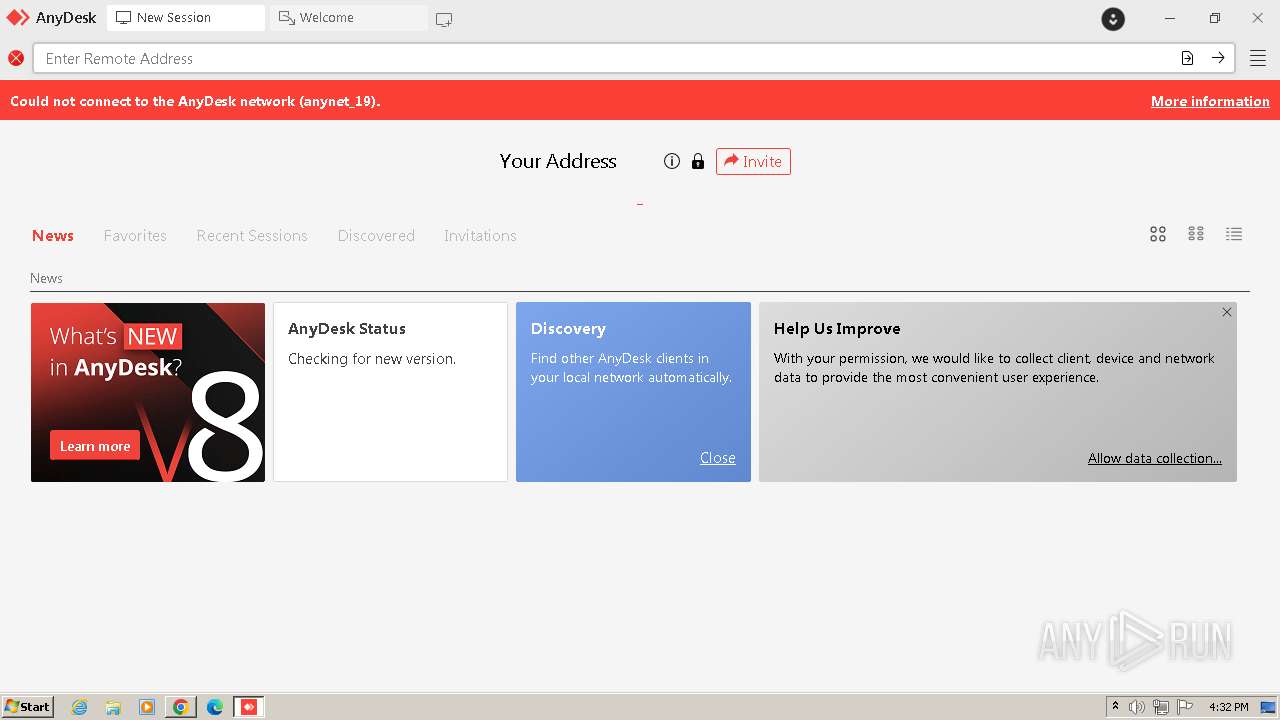Open the Windows Start menu

click(28, 707)
